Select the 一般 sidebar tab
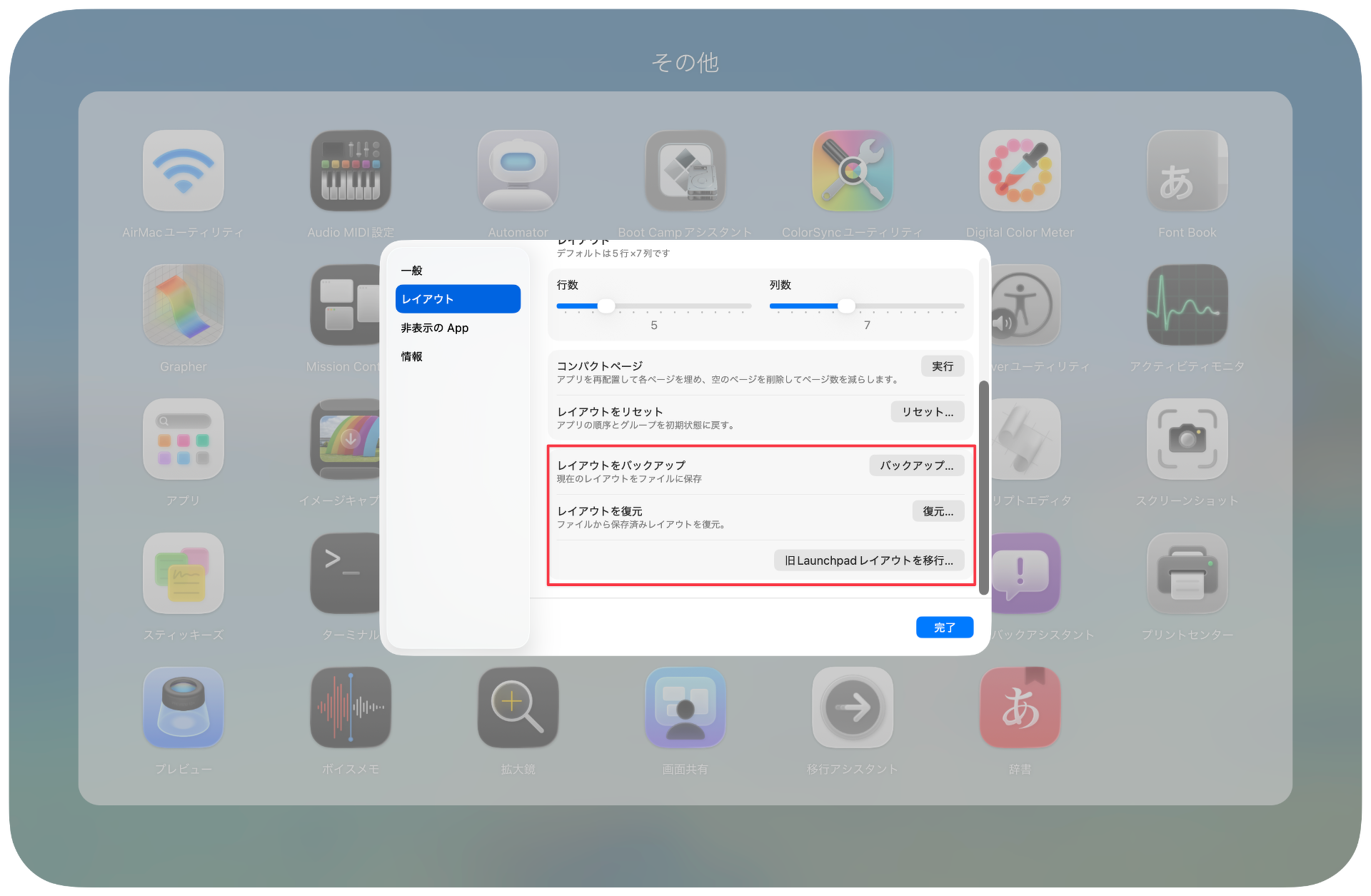1371x896 pixels. [412, 271]
